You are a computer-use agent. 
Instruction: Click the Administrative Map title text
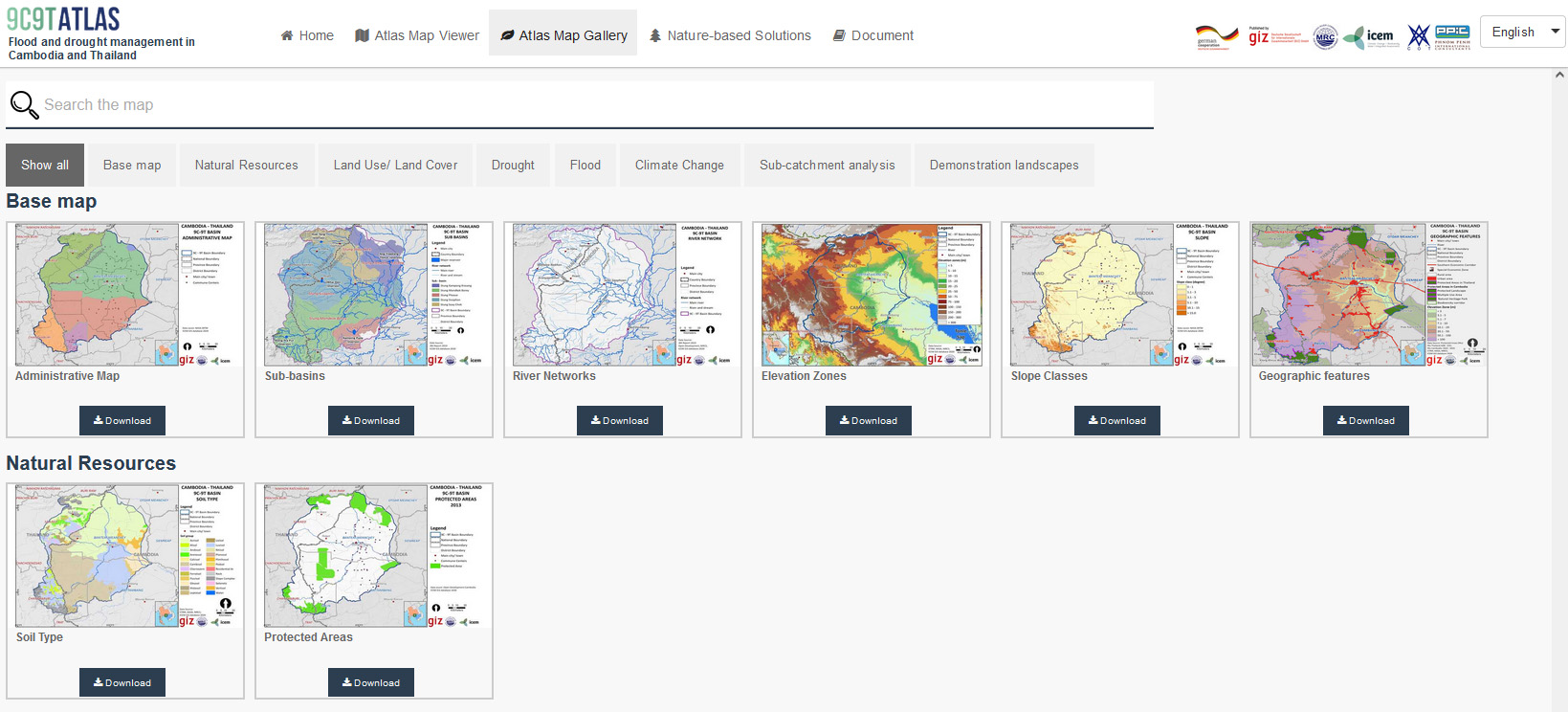(x=67, y=376)
